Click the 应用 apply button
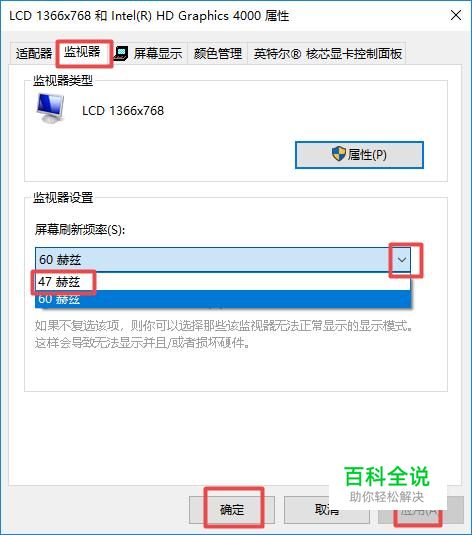 click(420, 510)
